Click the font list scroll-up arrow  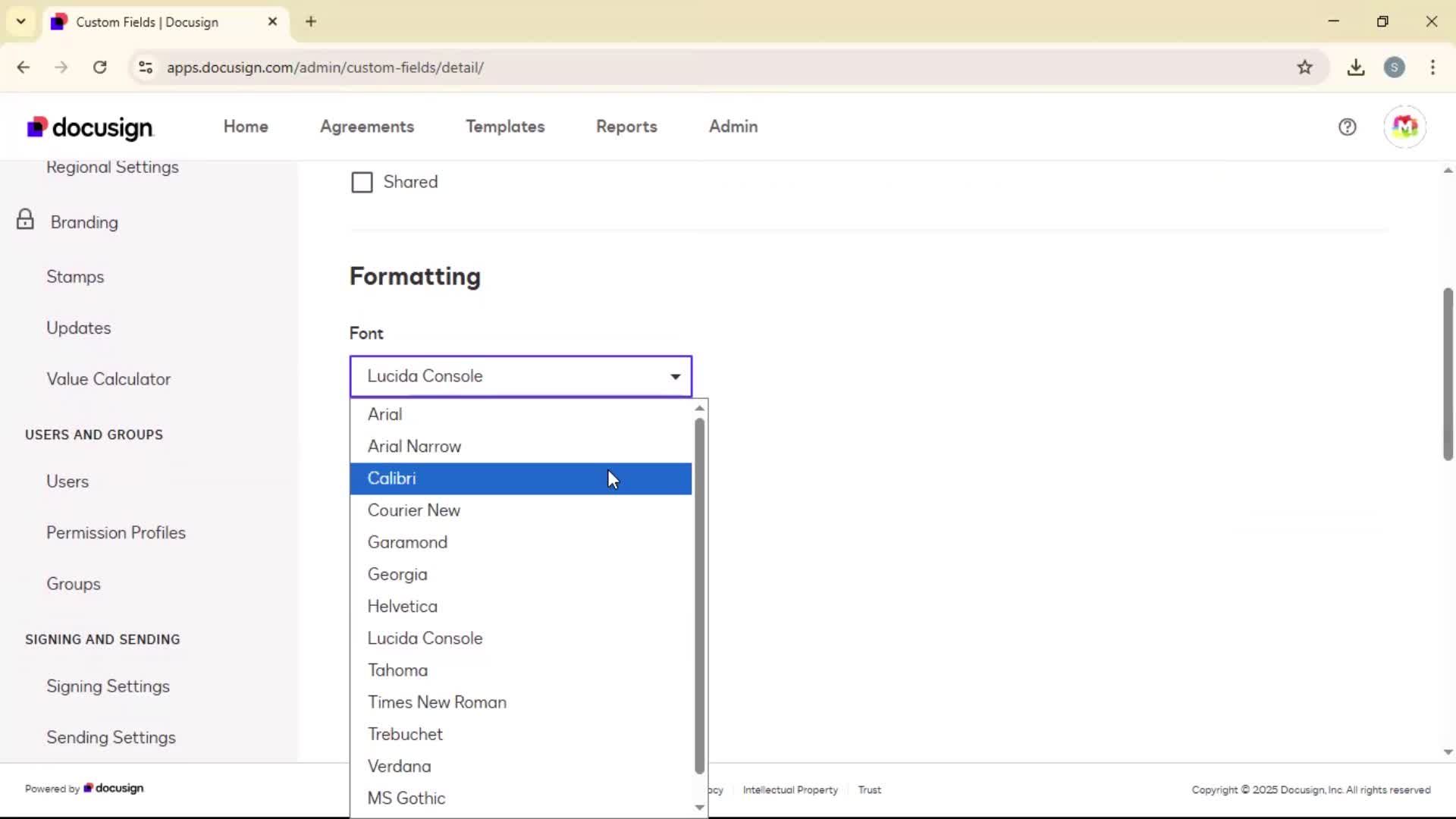[699, 408]
